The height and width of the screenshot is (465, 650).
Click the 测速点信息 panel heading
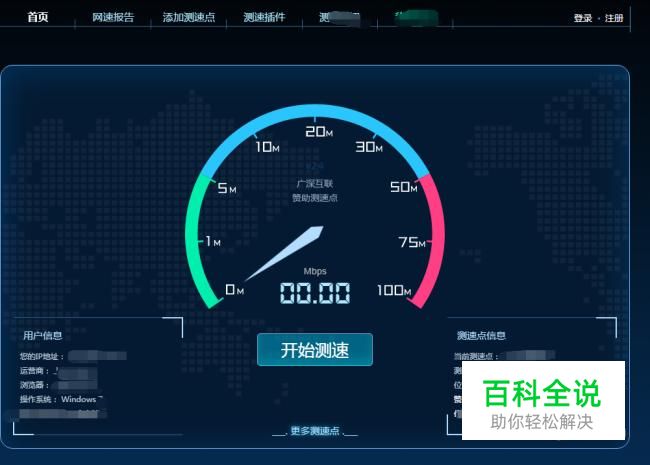pyautogui.click(x=481, y=335)
